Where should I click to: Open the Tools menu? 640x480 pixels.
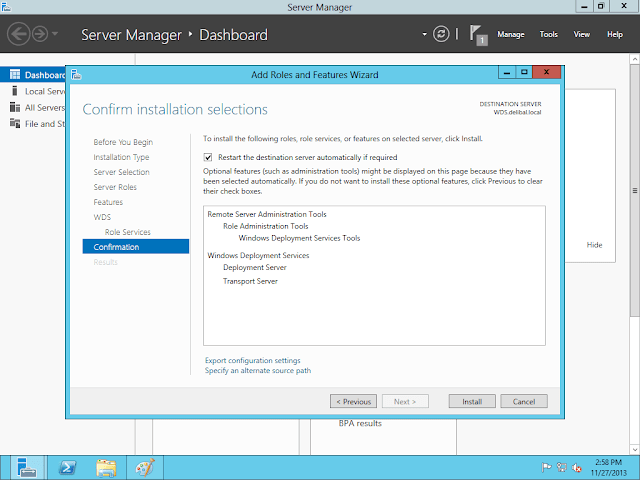548,35
